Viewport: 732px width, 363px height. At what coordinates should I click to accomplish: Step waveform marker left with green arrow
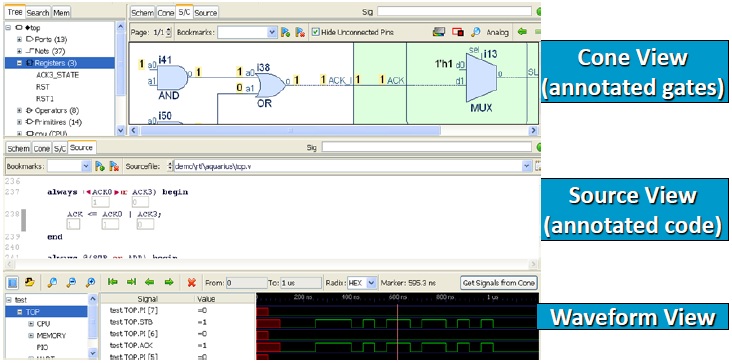pyautogui.click(x=149, y=282)
